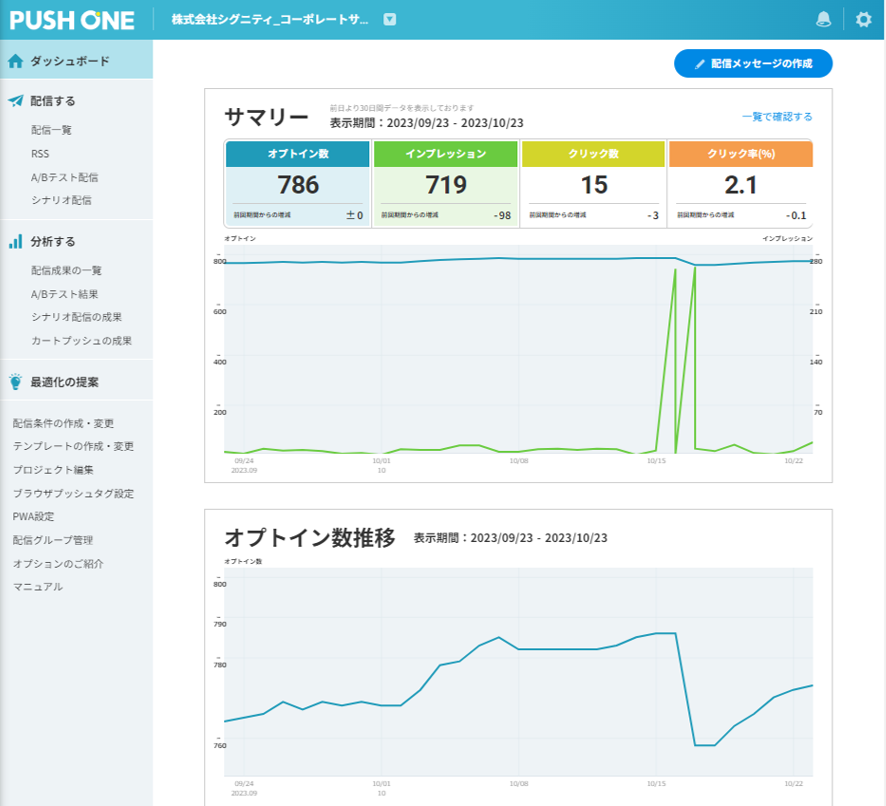The image size is (886, 806).
Task: Open 配信一覧 in the sidebar
Action: 51,130
